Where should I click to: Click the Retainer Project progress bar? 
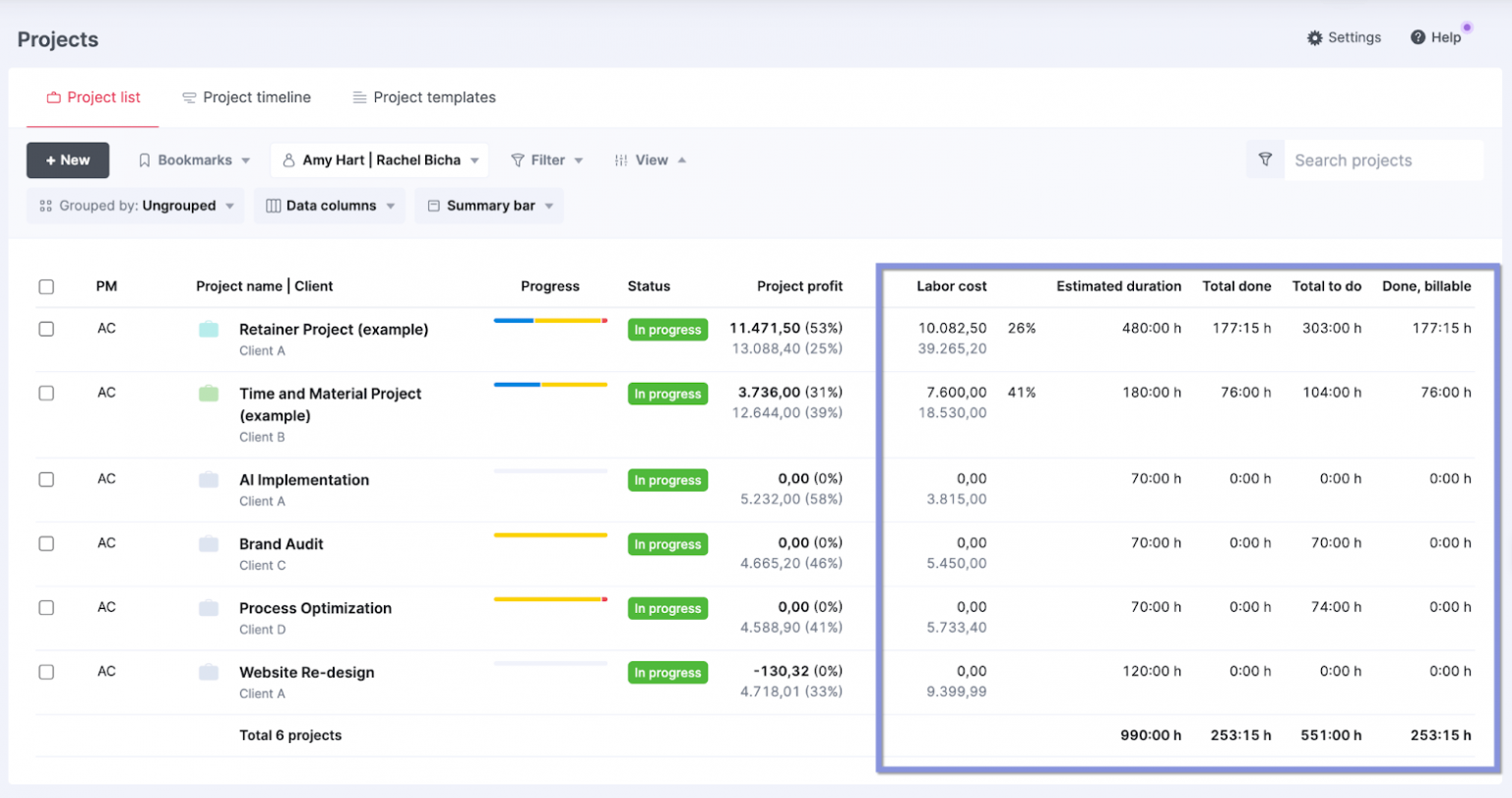(550, 321)
